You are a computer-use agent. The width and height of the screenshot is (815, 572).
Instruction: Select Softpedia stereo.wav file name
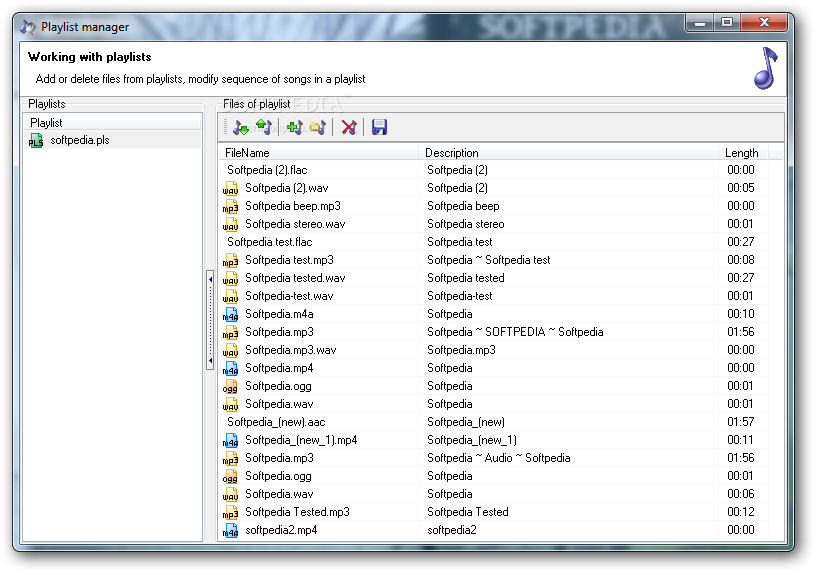pos(295,224)
